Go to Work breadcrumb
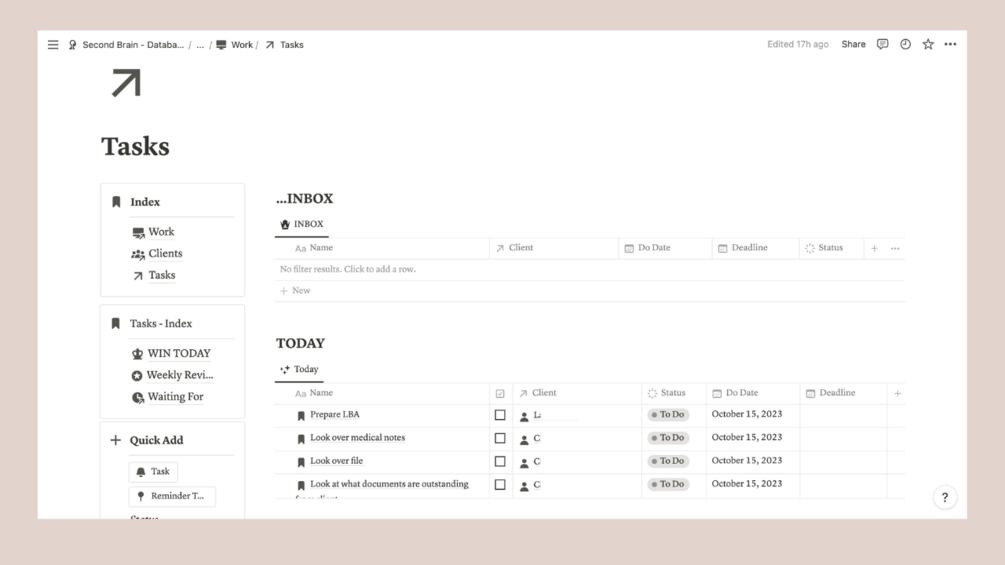 click(242, 45)
